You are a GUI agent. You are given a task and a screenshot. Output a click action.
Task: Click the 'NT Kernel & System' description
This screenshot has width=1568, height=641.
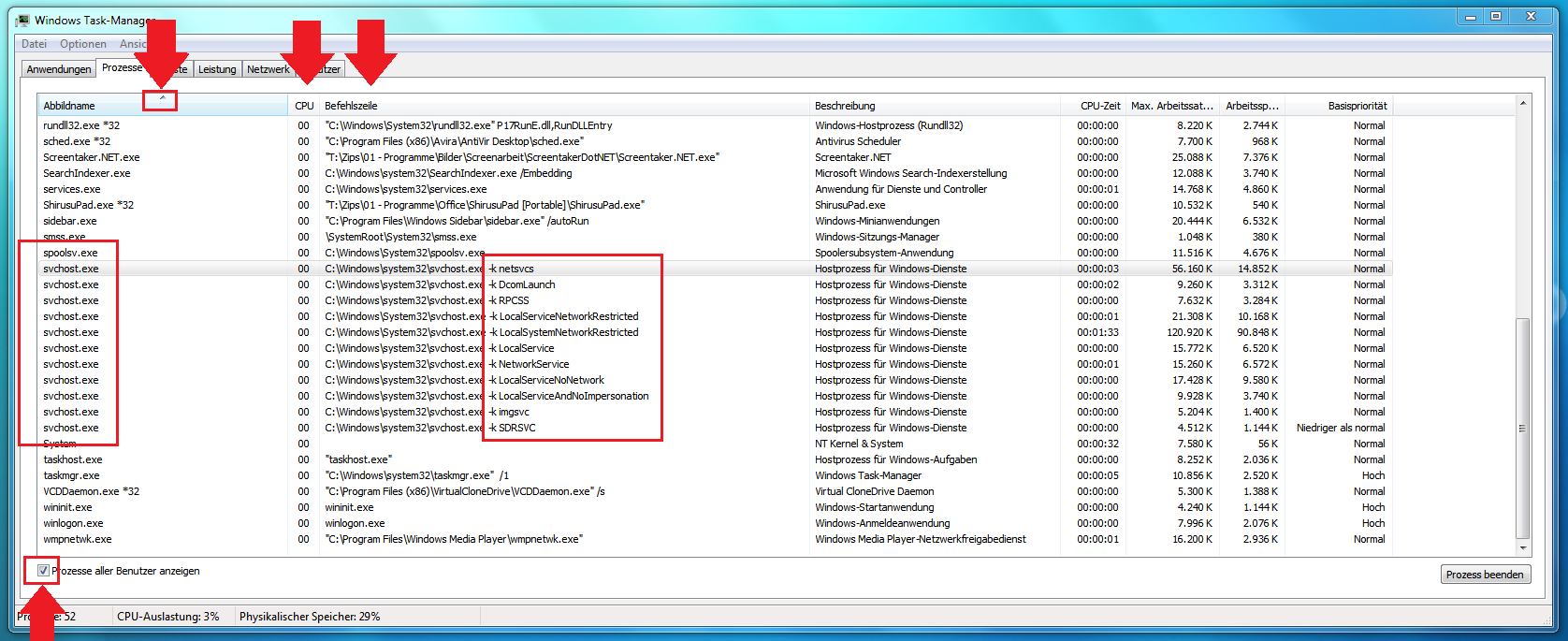click(x=859, y=444)
